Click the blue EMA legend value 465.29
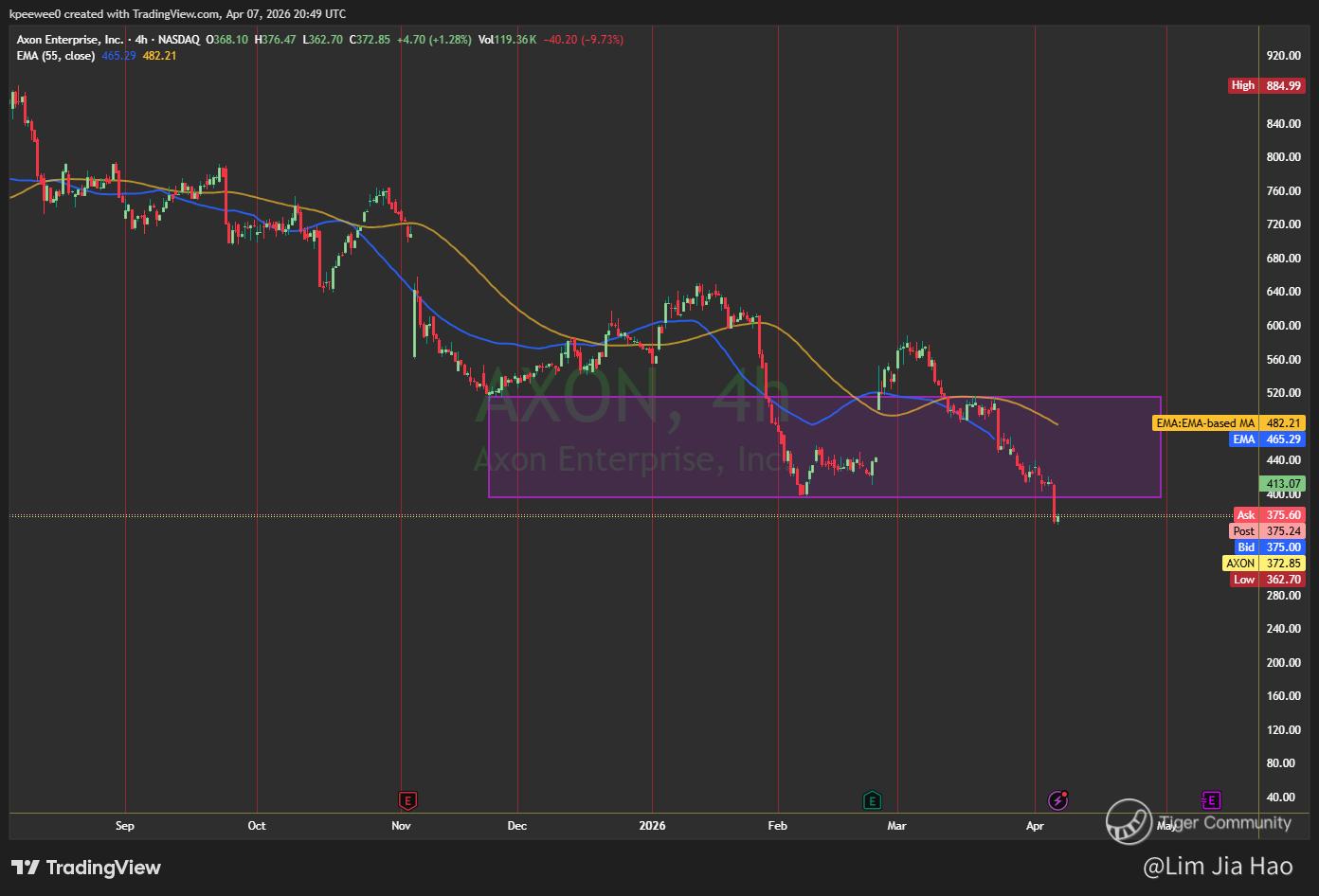 [x=118, y=56]
